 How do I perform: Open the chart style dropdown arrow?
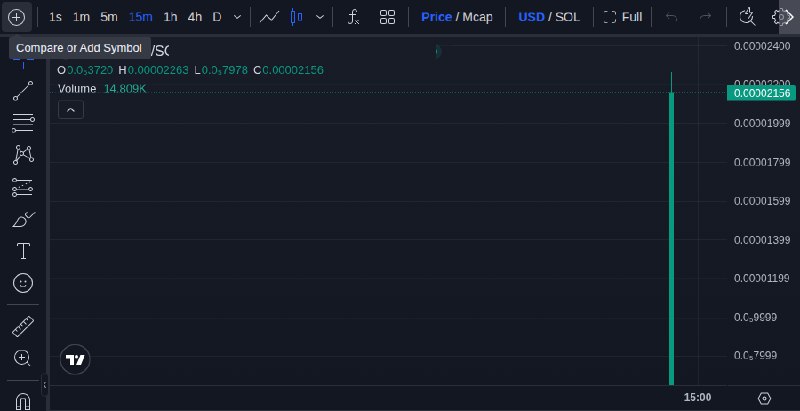click(320, 17)
